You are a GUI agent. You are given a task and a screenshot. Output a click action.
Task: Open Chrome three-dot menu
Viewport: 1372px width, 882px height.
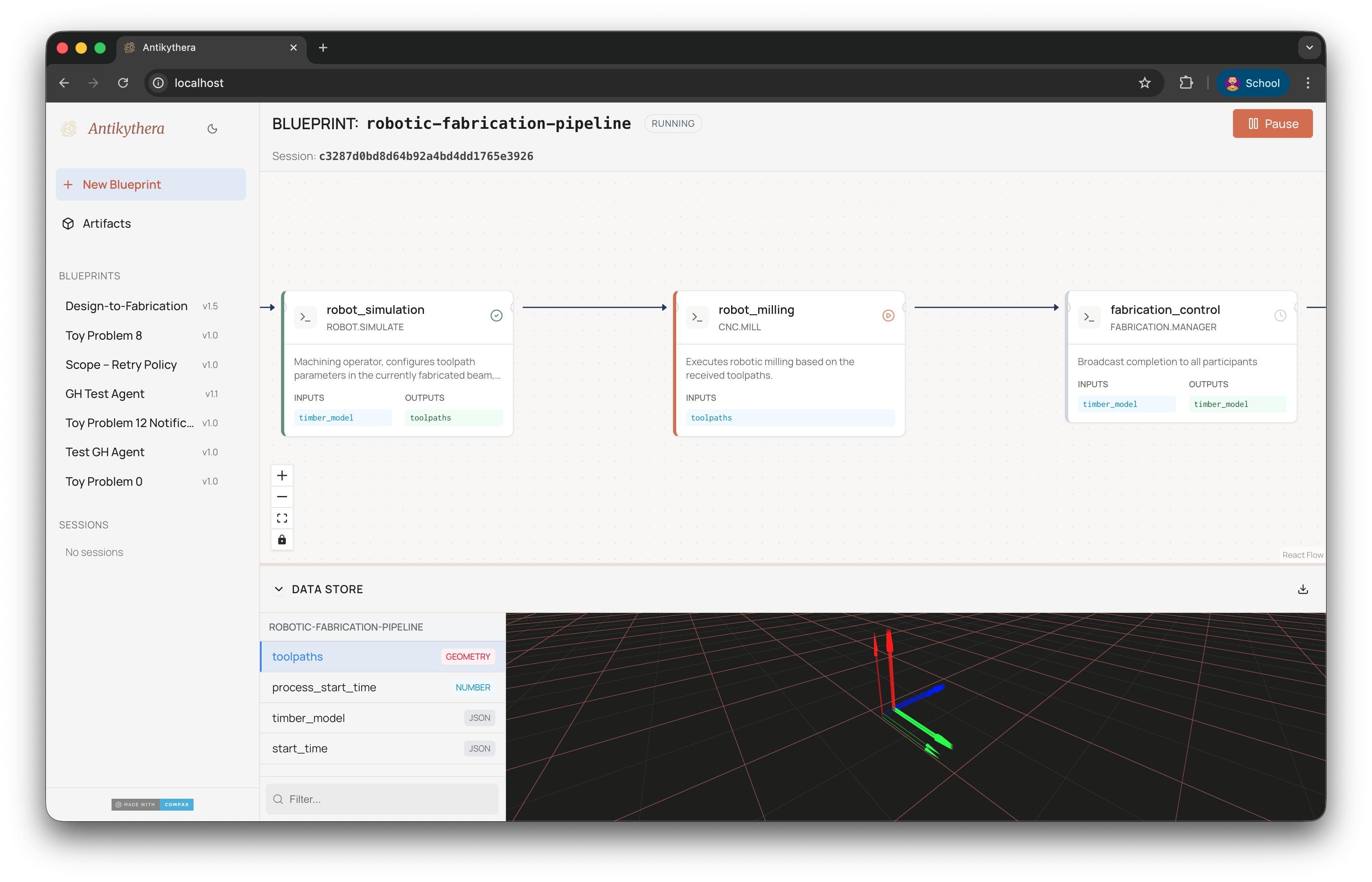(x=1308, y=83)
